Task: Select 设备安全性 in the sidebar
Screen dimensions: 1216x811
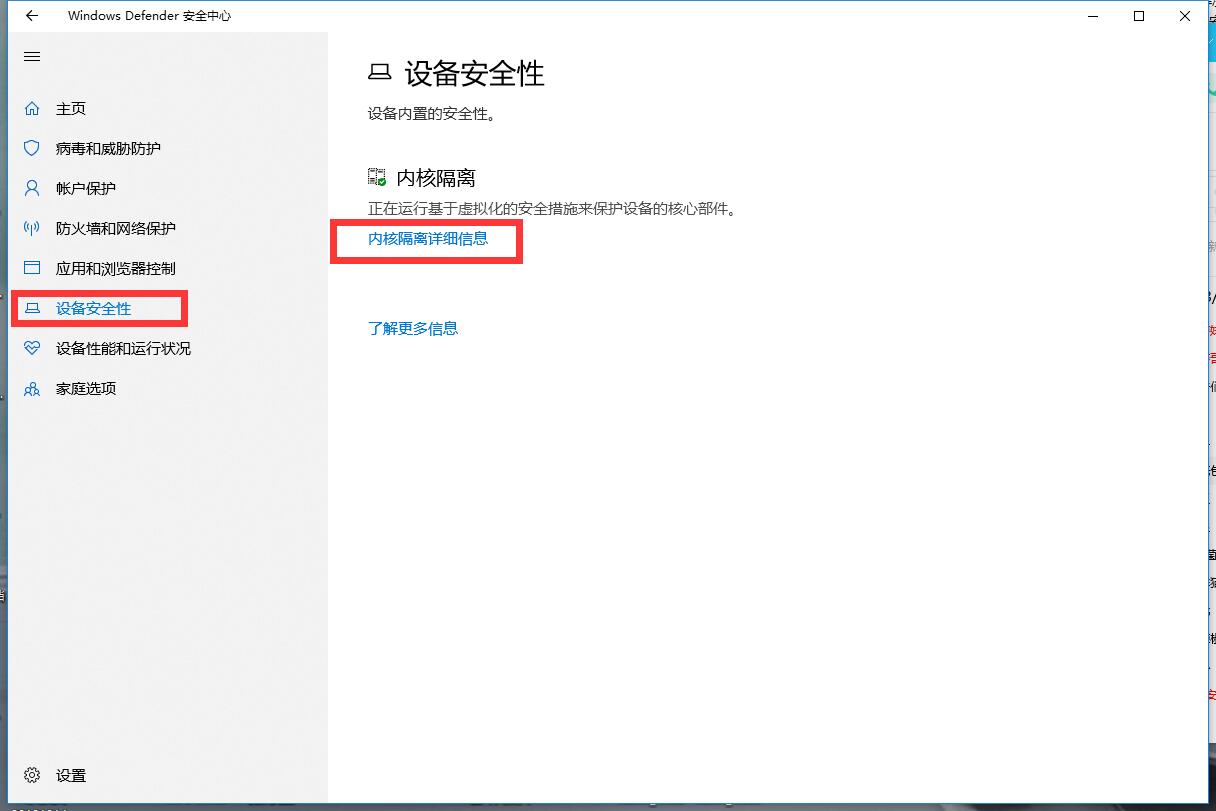Action: pyautogui.click(x=93, y=309)
